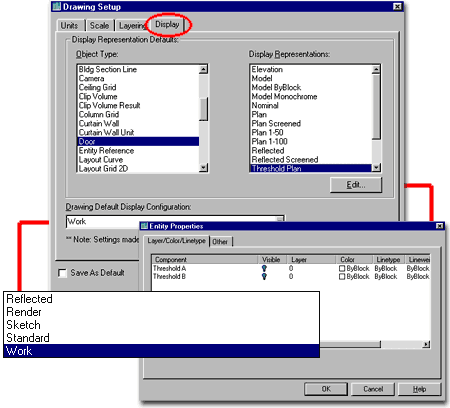Select Clip Volume Result object type
This screenshot has height=408, width=450.
point(138,105)
